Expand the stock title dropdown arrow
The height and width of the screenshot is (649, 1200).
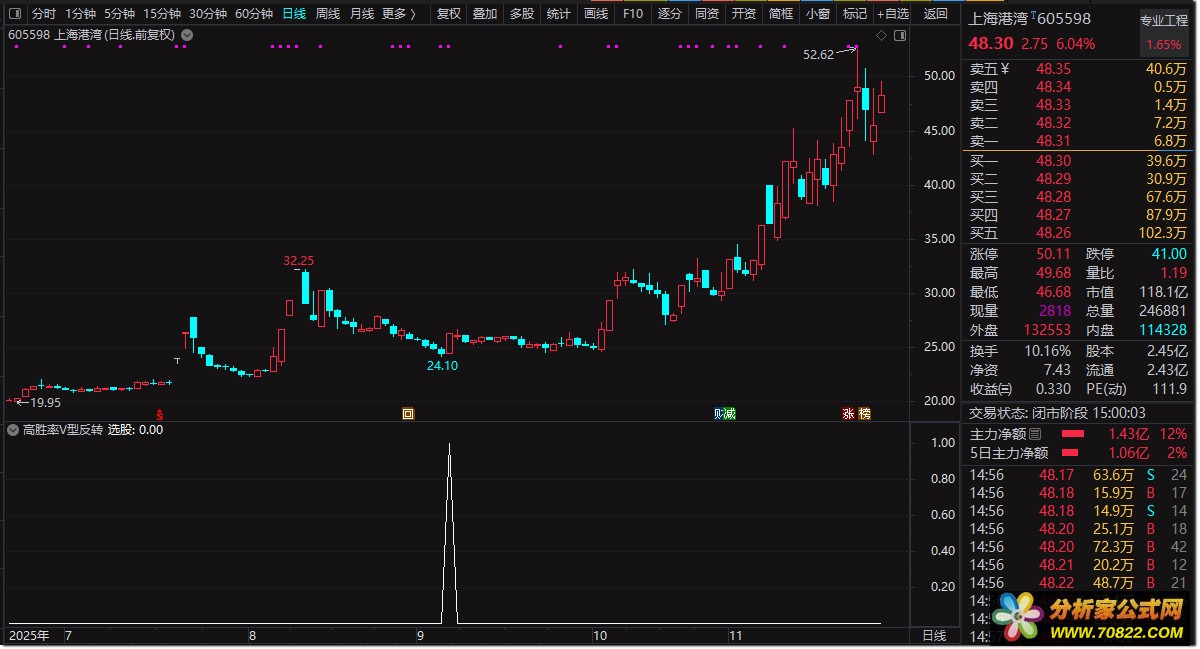pyautogui.click(x=187, y=35)
